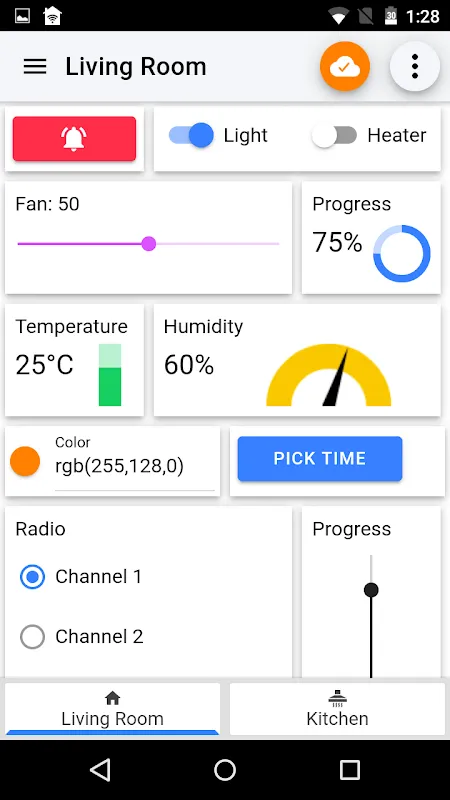Tap the Android home circle icon
Screen dimensions: 450x800
pyautogui.click(x=225, y=769)
